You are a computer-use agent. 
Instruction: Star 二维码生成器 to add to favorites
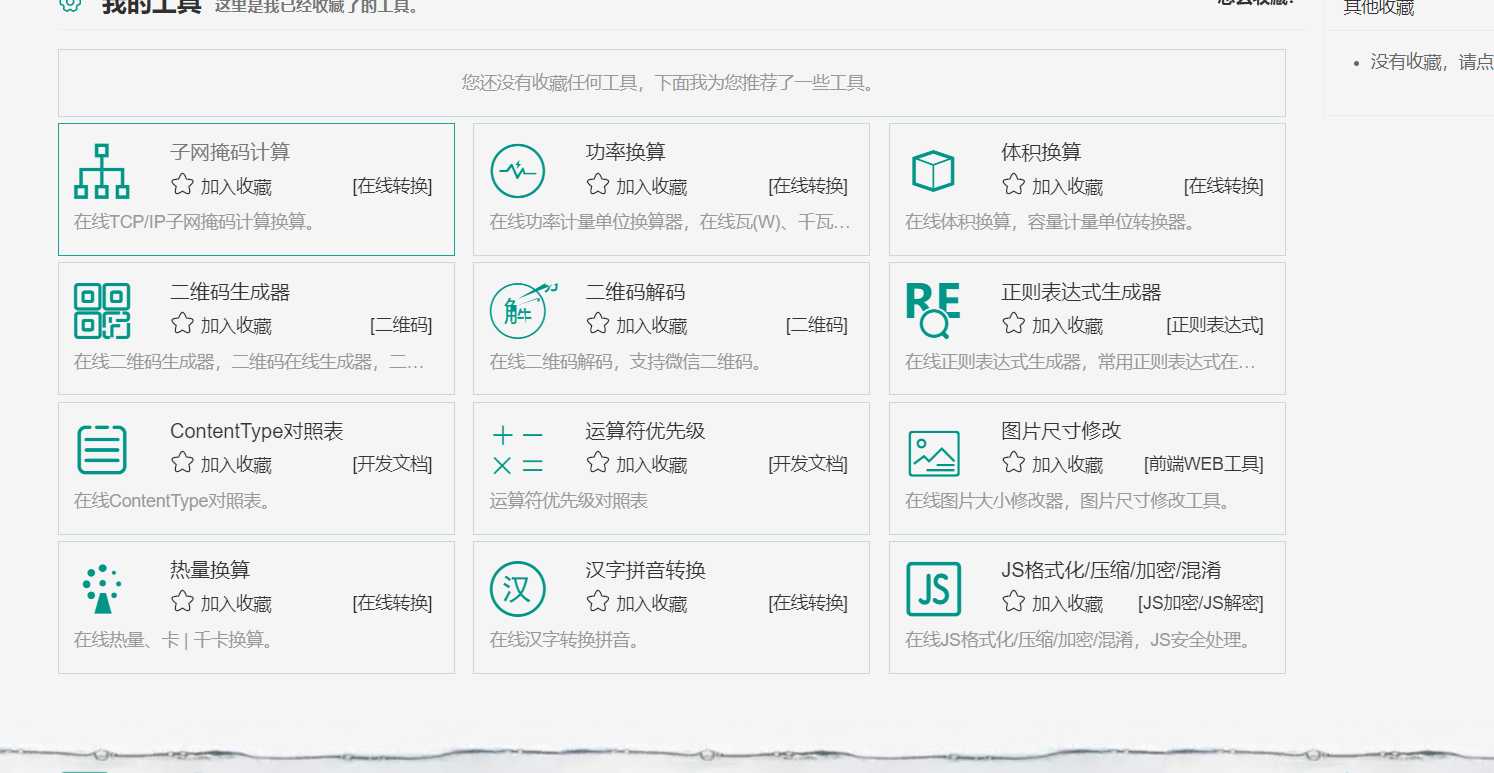pyautogui.click(x=182, y=323)
